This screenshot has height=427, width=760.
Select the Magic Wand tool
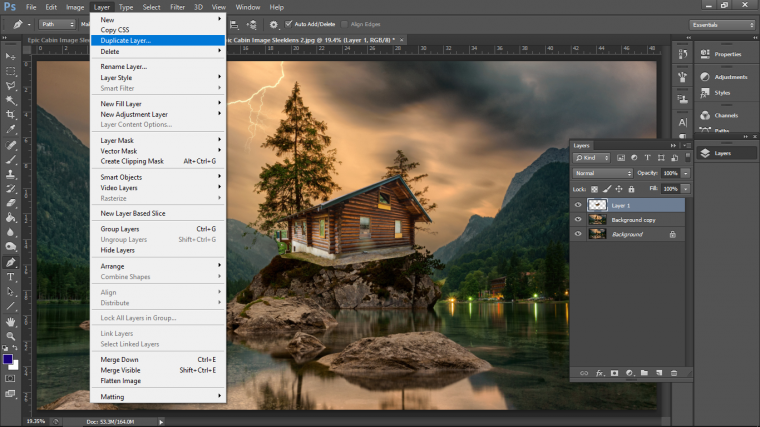point(10,100)
